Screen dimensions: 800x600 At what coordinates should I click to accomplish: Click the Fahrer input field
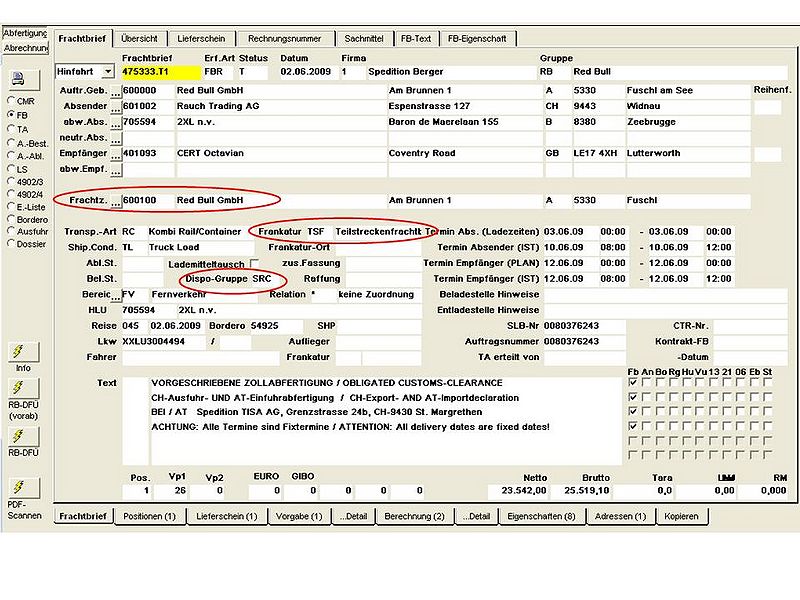(201, 358)
